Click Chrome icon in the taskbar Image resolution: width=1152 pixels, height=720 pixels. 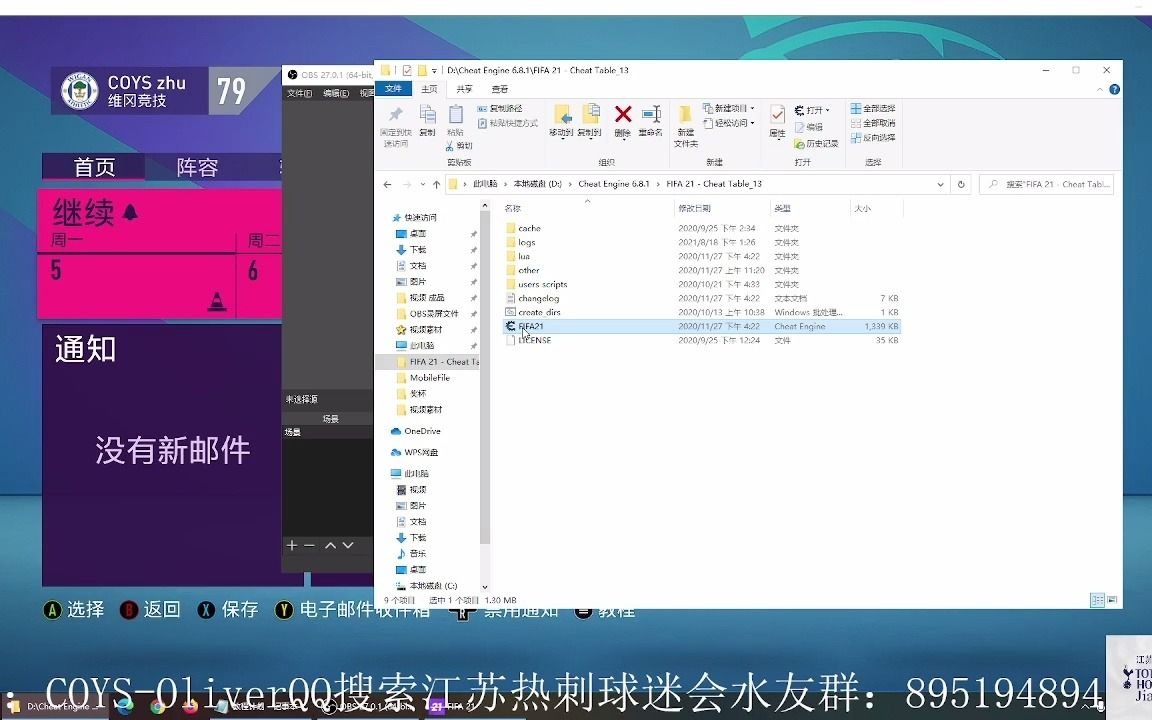click(158, 707)
